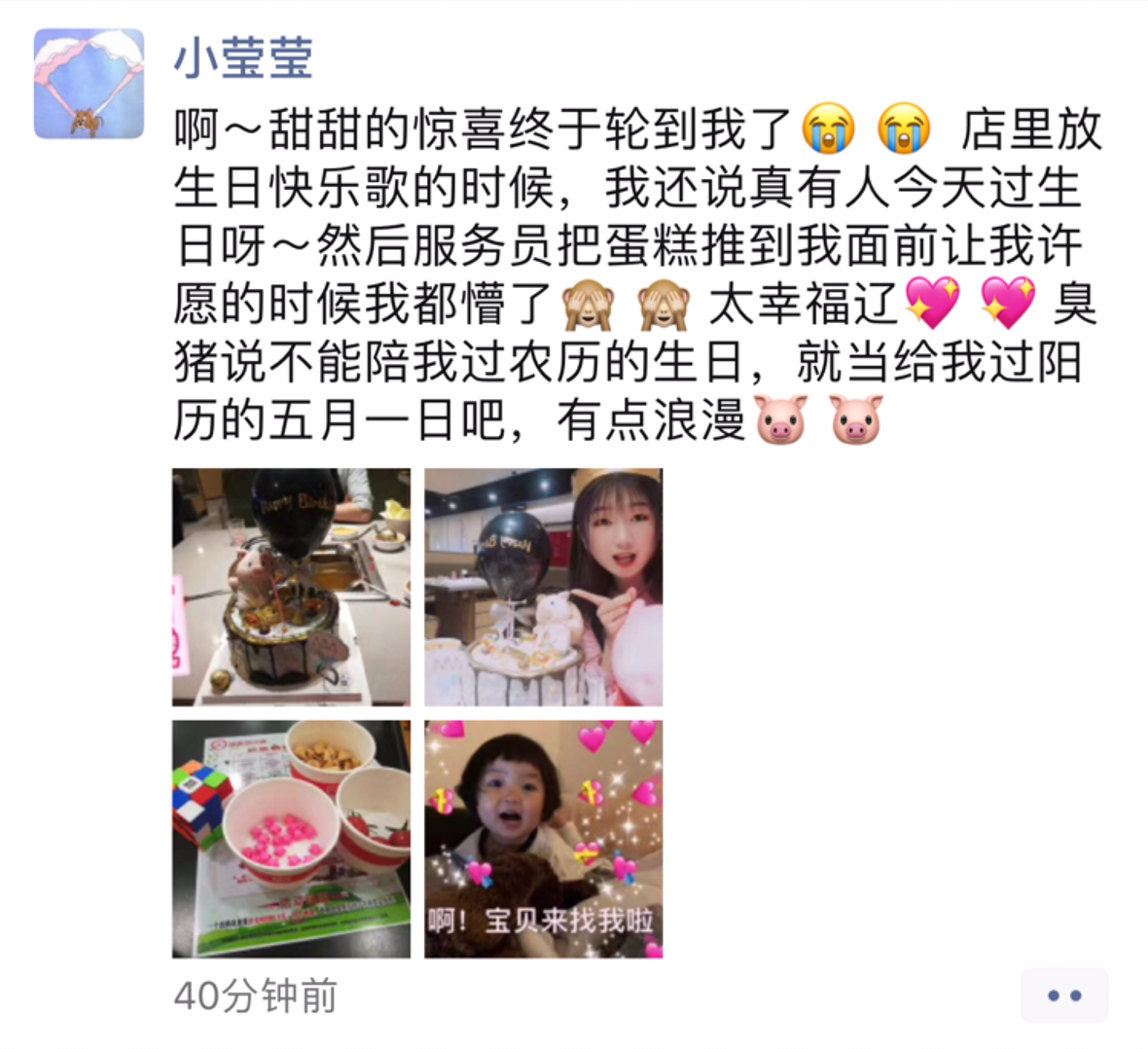
Task: Tap the two-dot more options button
Action: point(1064,995)
